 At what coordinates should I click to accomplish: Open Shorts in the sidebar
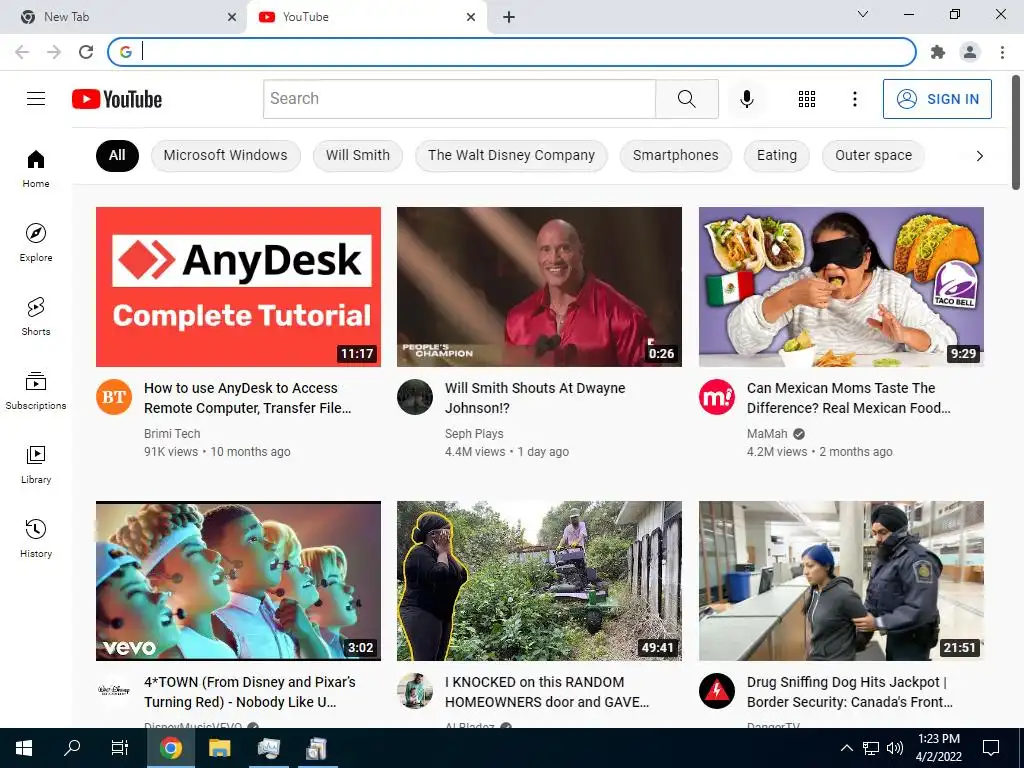[x=36, y=316]
